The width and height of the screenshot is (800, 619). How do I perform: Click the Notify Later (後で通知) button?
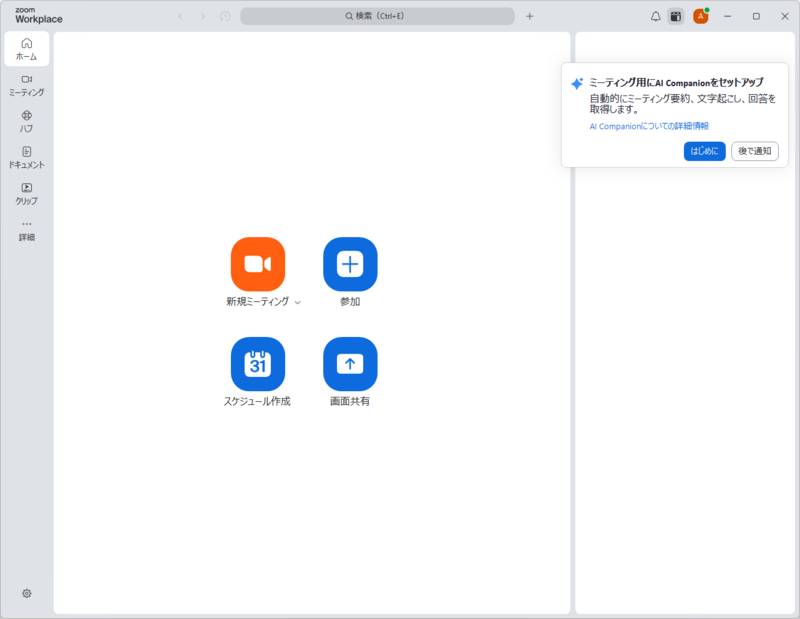click(754, 151)
